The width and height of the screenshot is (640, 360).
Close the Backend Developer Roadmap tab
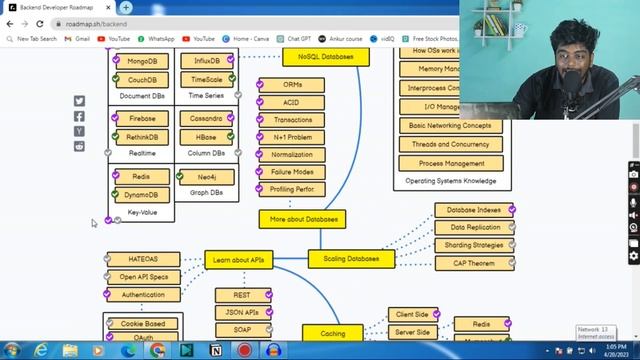pos(108,7)
